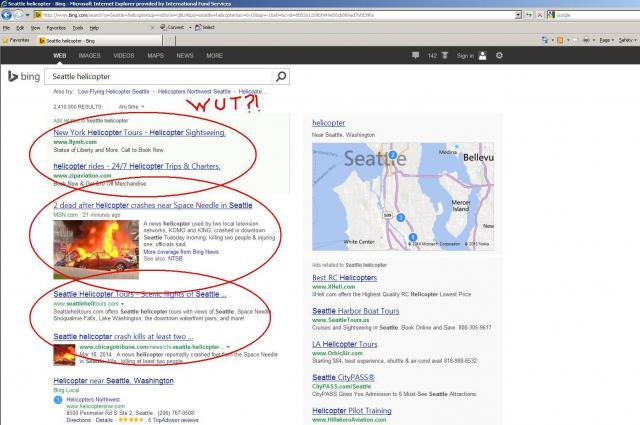
Task: Click the browser Forward arrow button
Action: (18, 15)
